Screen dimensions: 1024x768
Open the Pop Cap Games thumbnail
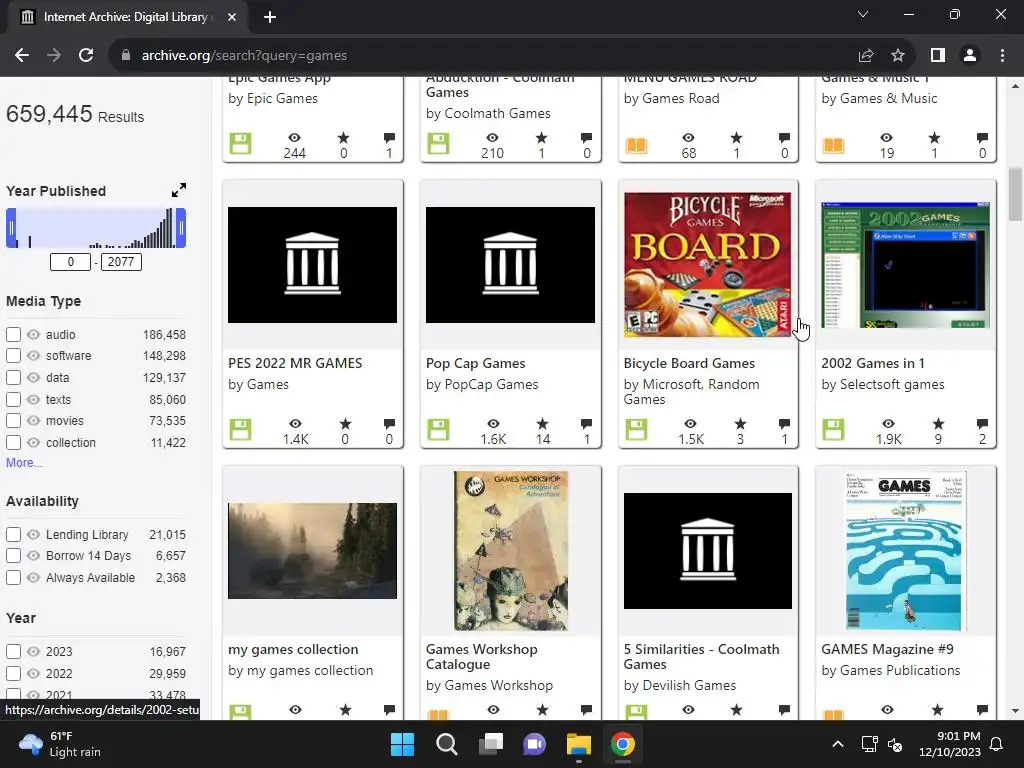(510, 264)
